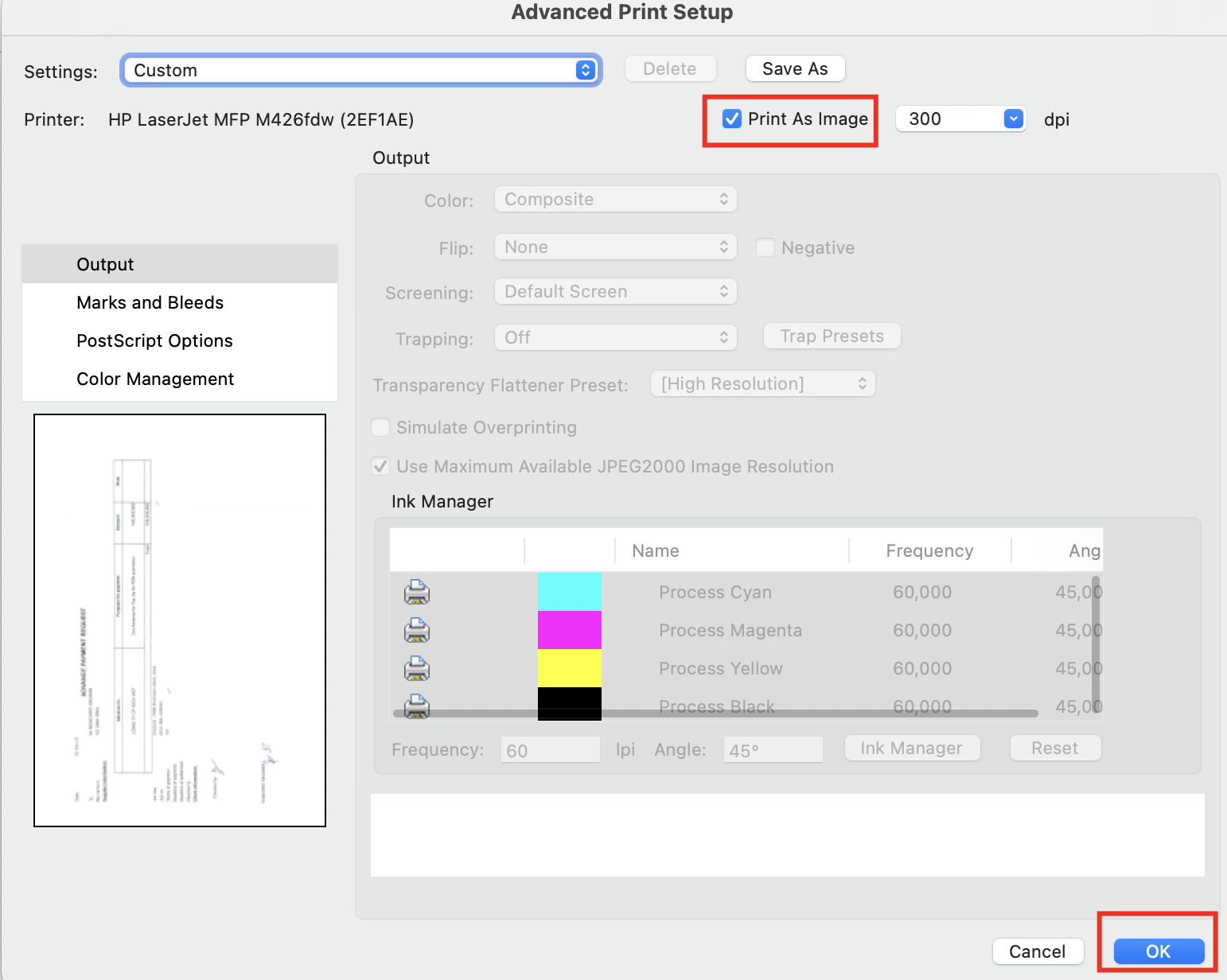Click the printer icon beside Process Magenta
Screen dimensions: 1227x980
point(417,631)
